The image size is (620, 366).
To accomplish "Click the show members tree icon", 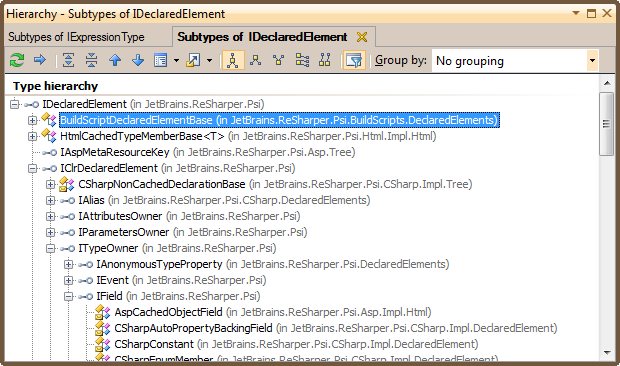I will (302, 60).
